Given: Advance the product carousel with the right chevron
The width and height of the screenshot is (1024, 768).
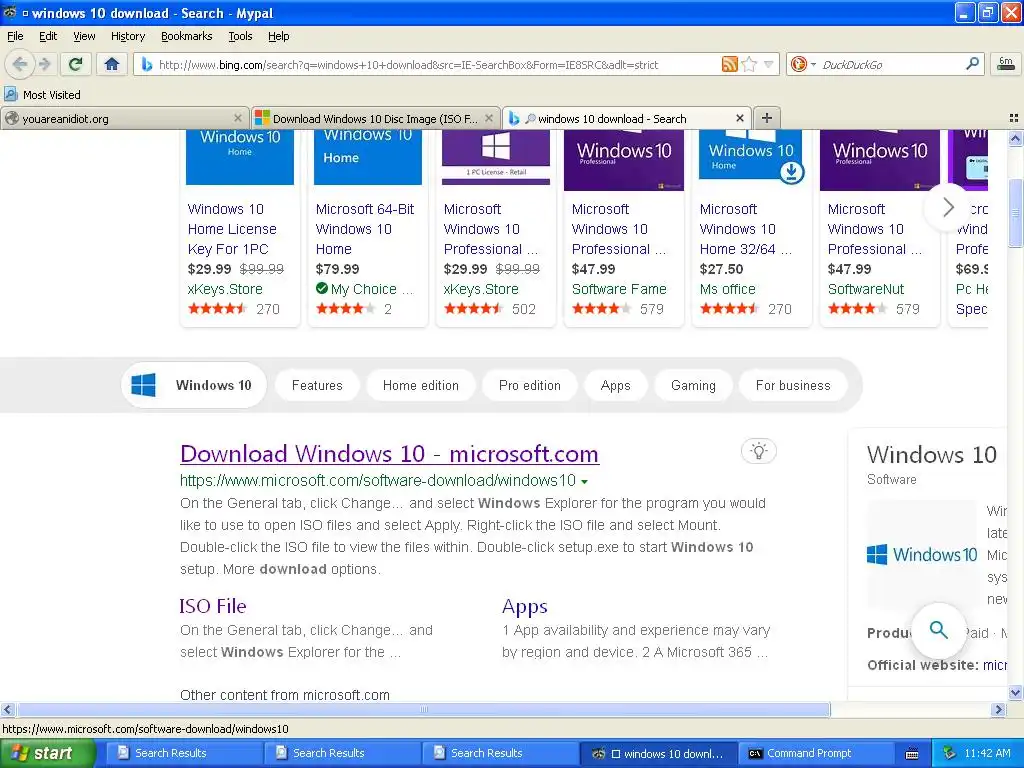Looking at the screenshot, I should (x=947, y=208).
